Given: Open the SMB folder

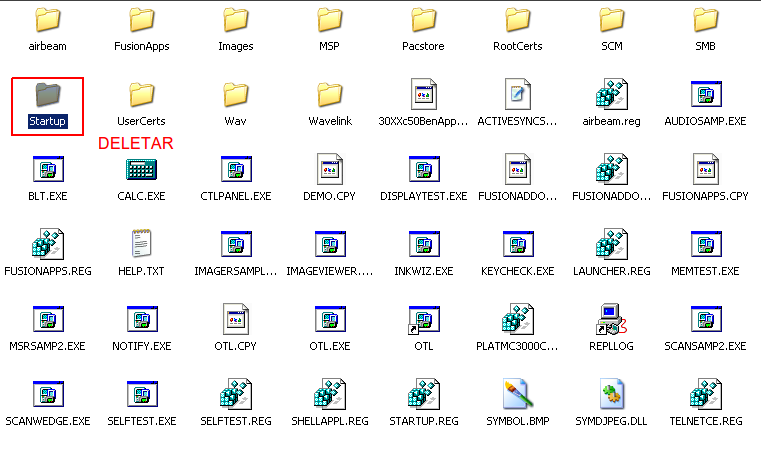Looking at the screenshot, I should click(x=706, y=20).
